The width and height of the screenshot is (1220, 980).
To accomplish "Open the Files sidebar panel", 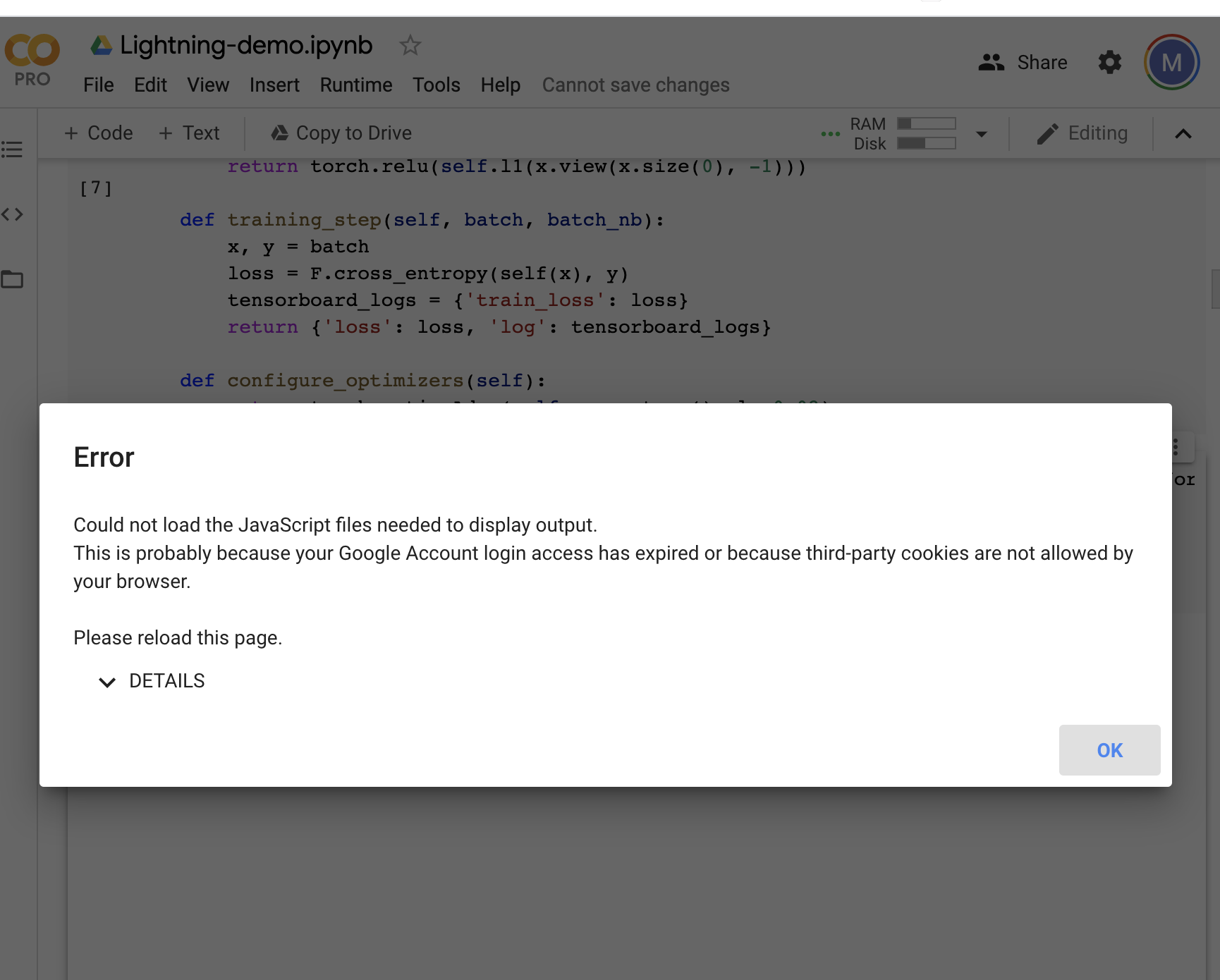I will [13, 279].
